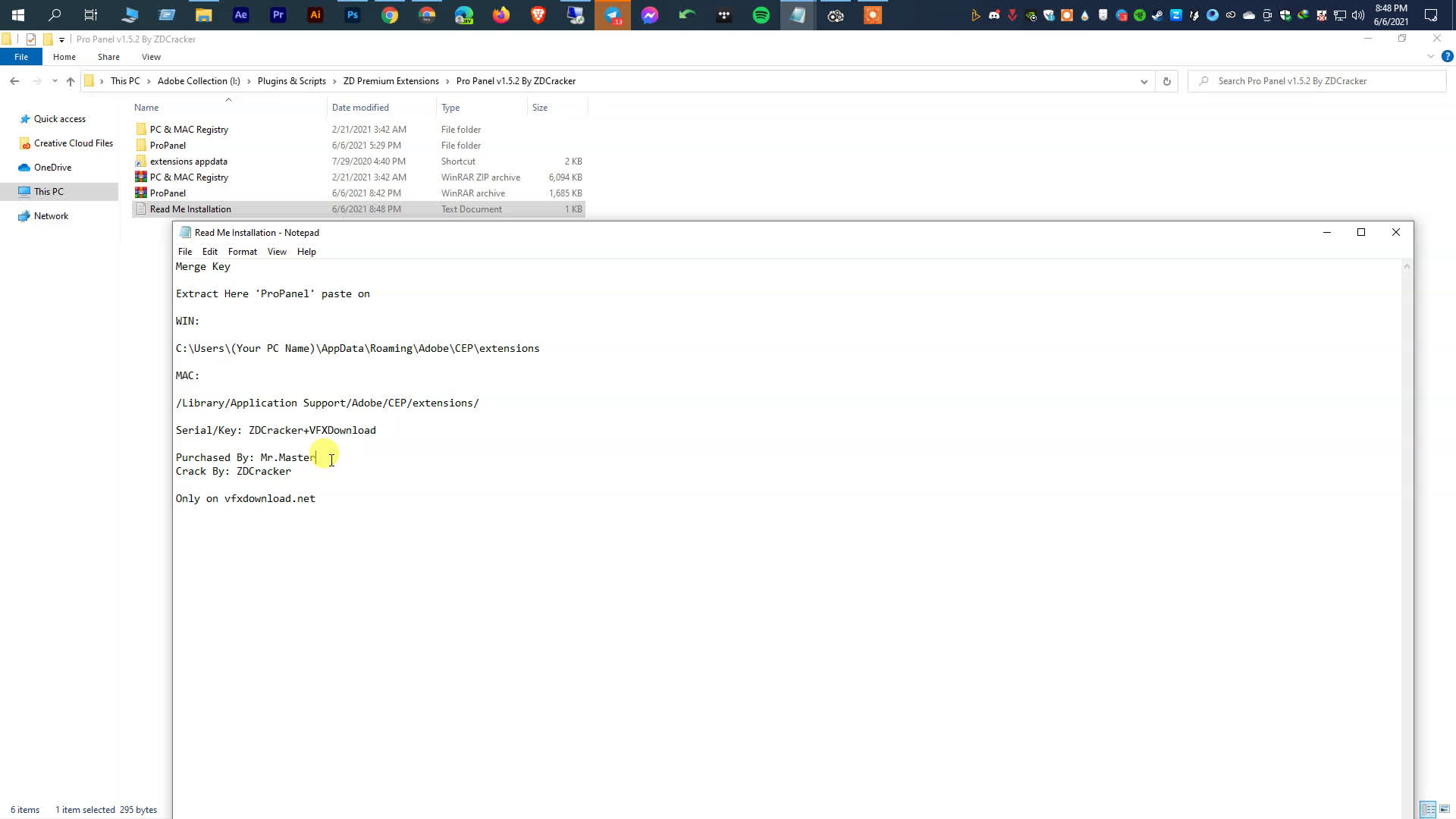Open the Format menu in Notepad
This screenshot has height=819, width=1456.
(x=242, y=251)
